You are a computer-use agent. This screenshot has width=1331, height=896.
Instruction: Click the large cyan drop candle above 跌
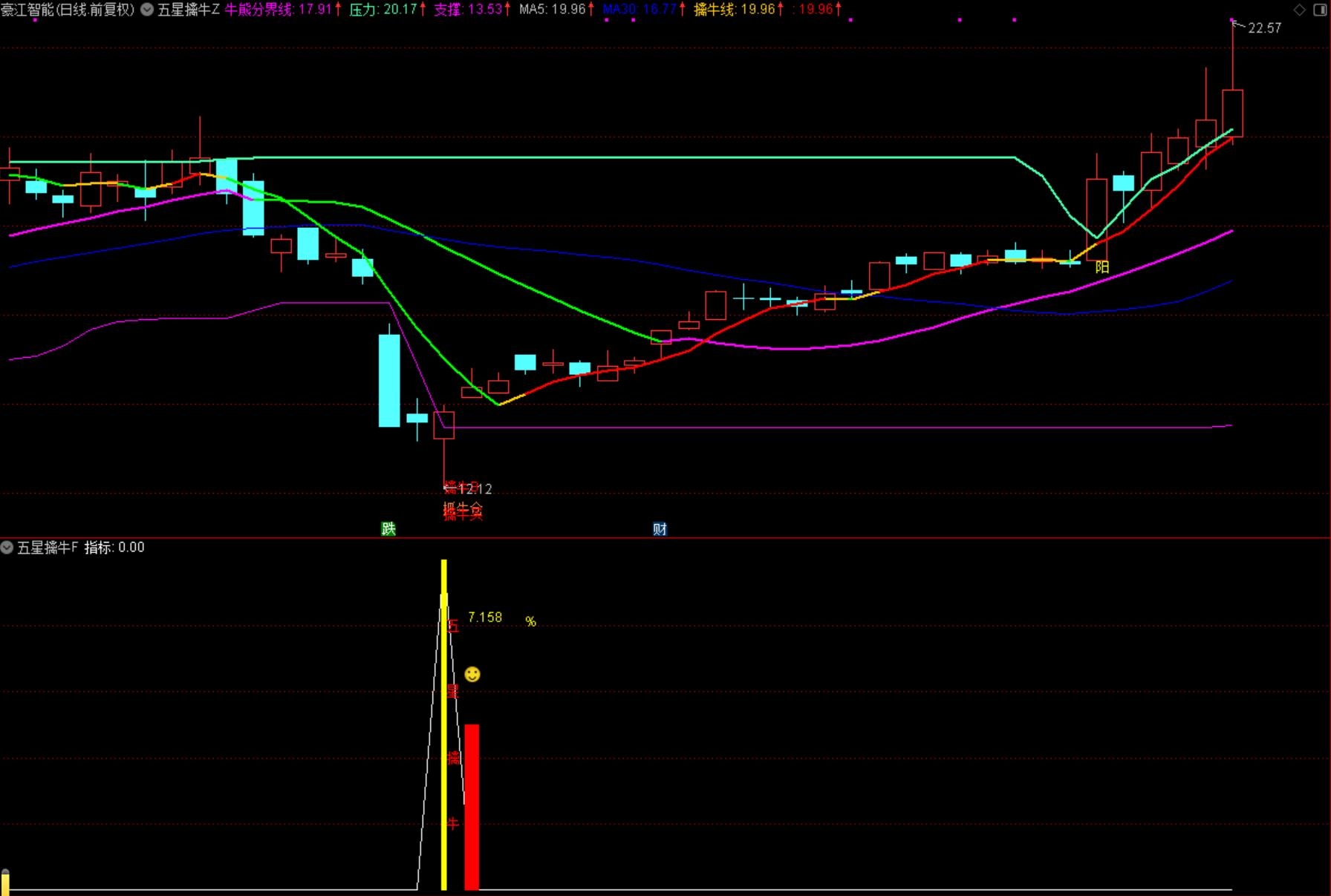pos(389,380)
